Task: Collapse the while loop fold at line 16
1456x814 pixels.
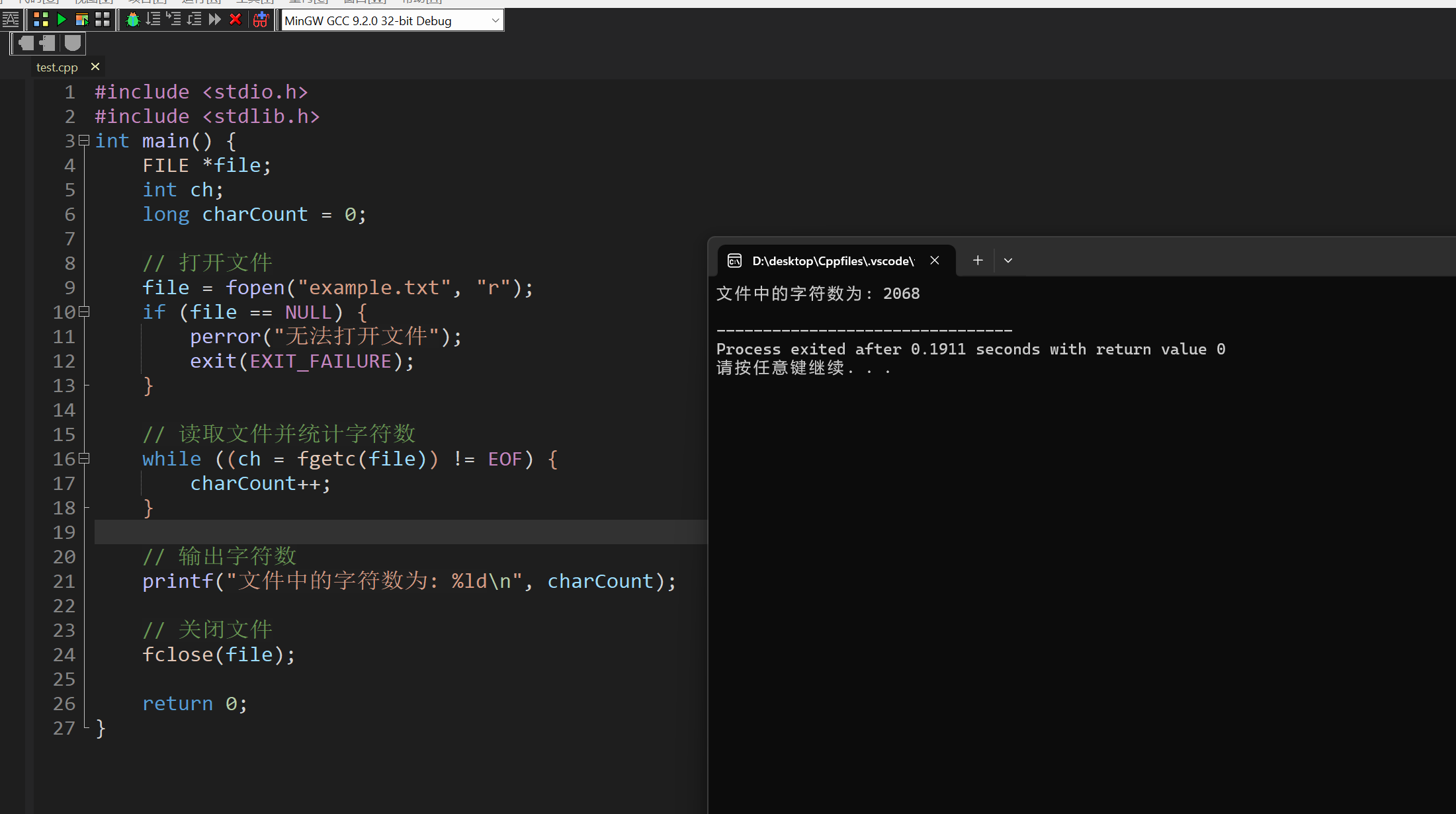Action: (x=84, y=458)
